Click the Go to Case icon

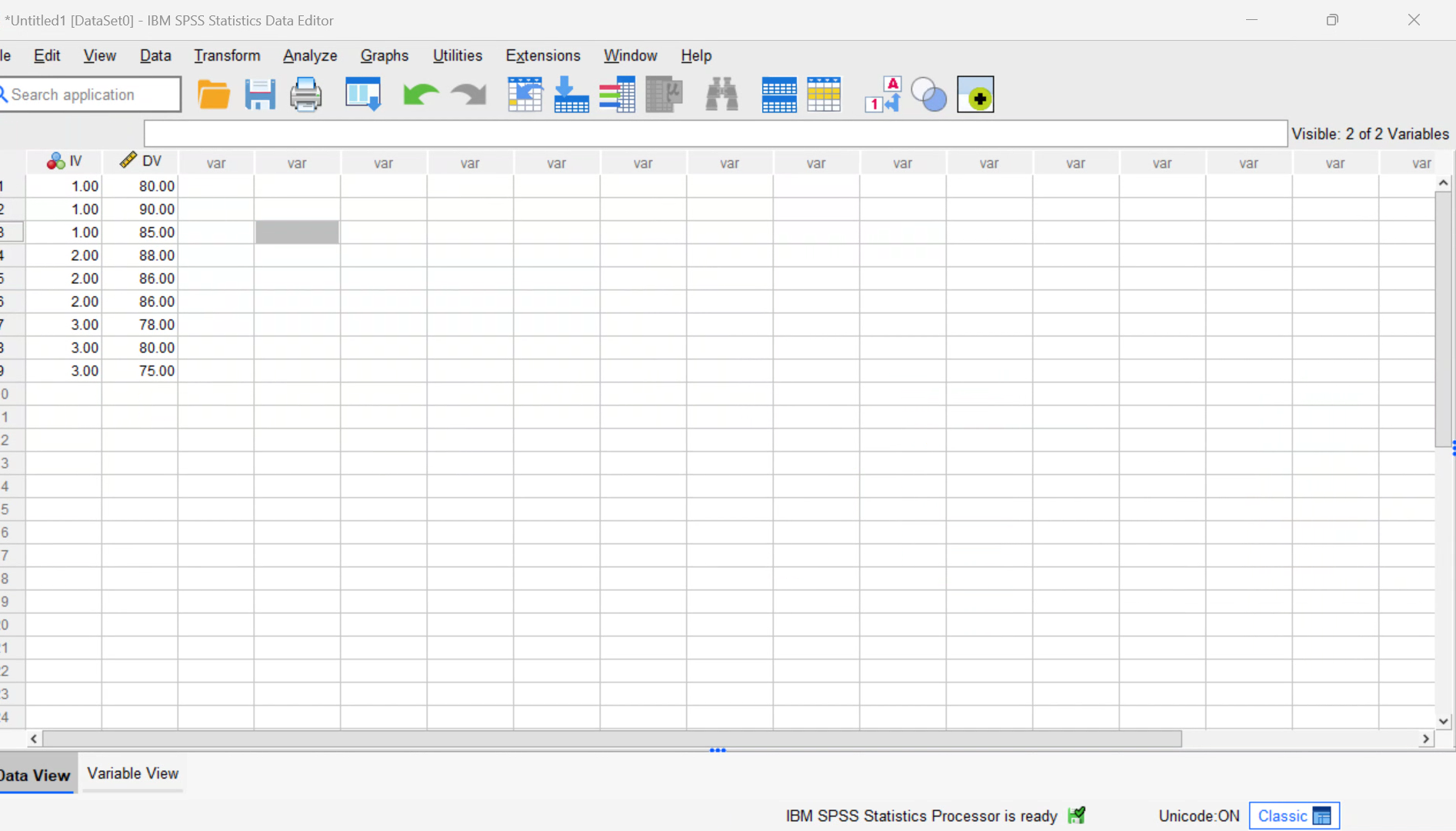pyautogui.click(x=525, y=95)
